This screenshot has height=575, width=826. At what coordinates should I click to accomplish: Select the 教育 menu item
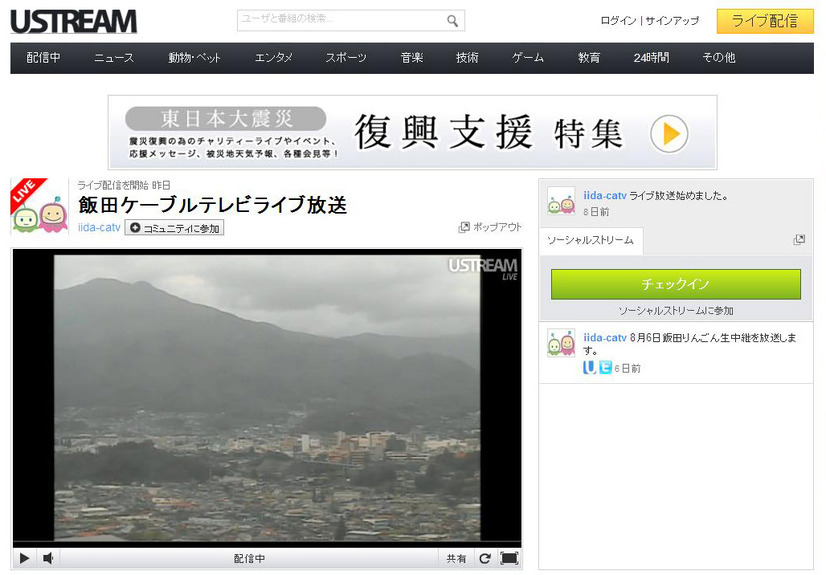tap(588, 57)
